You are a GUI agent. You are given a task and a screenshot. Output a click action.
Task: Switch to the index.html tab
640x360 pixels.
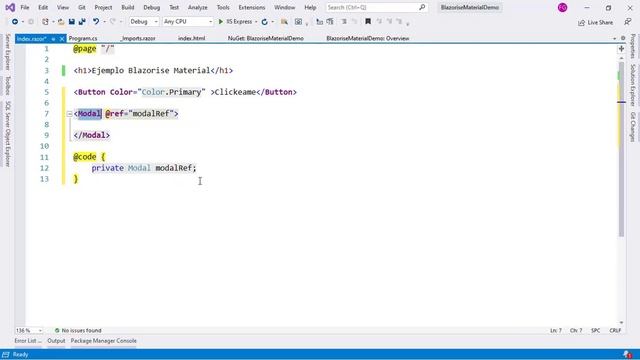click(x=191, y=38)
